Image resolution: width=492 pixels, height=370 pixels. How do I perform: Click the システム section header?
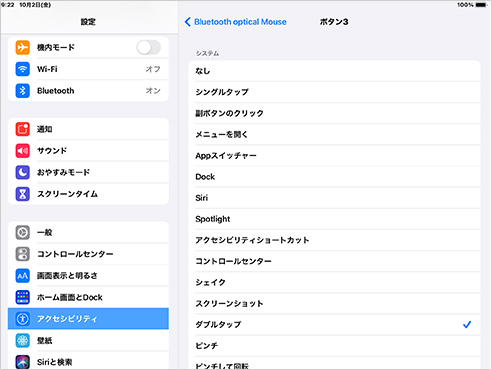pyautogui.click(x=207, y=53)
